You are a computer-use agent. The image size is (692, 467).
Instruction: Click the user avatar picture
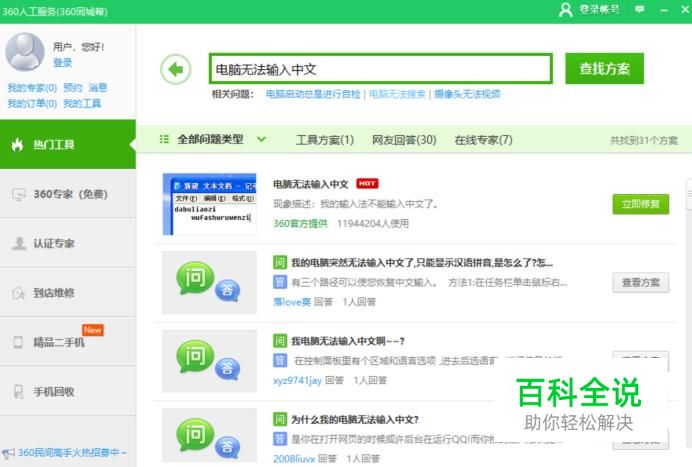point(25,52)
